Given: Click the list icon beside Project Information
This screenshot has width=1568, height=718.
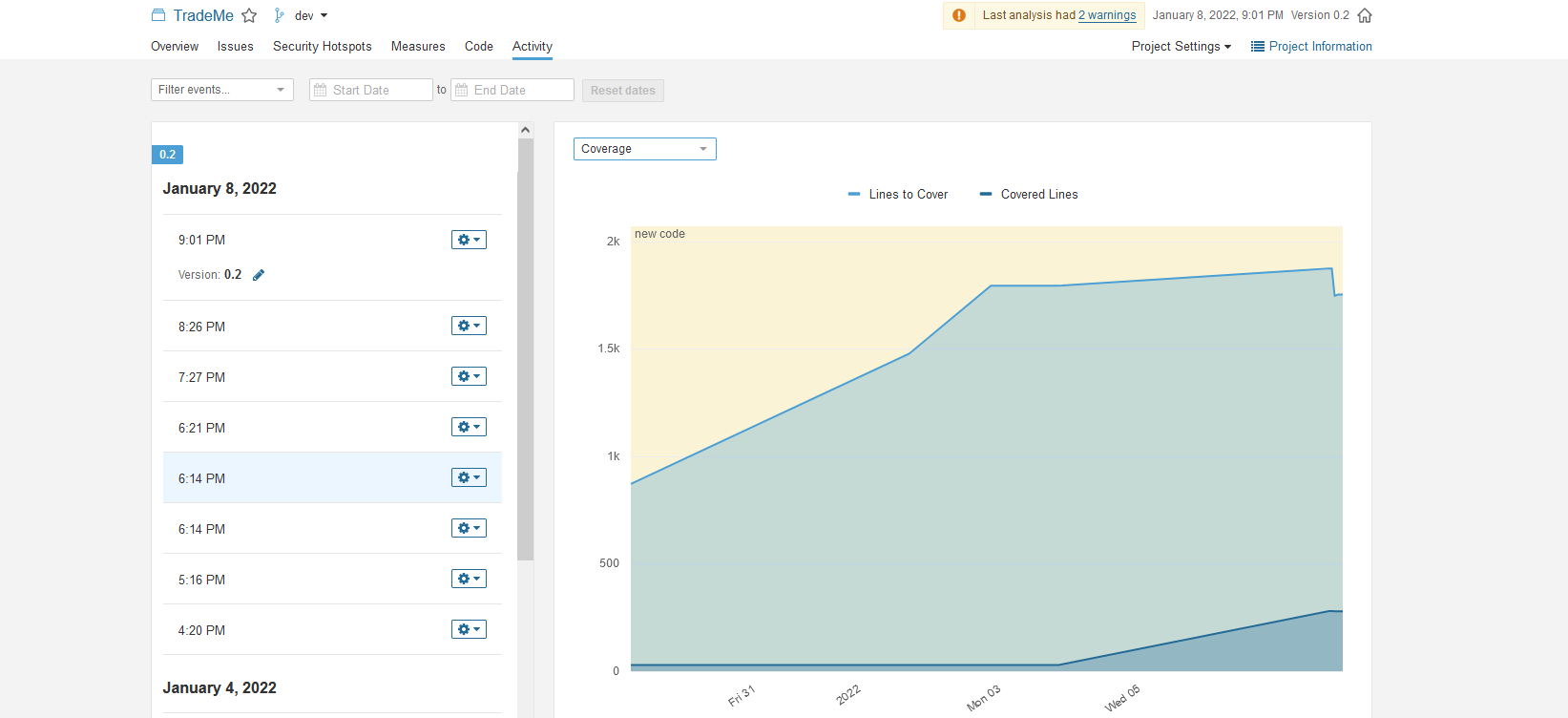Looking at the screenshot, I should [x=1258, y=46].
